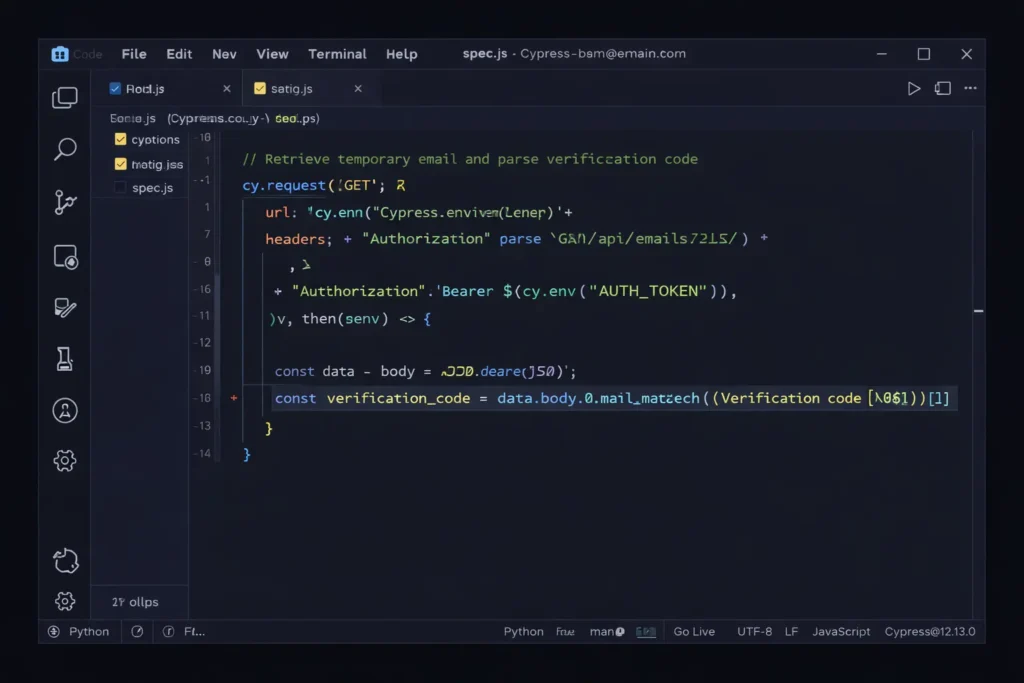The image size is (1024, 683).
Task: Split the editor into two panes
Action: click(x=942, y=88)
